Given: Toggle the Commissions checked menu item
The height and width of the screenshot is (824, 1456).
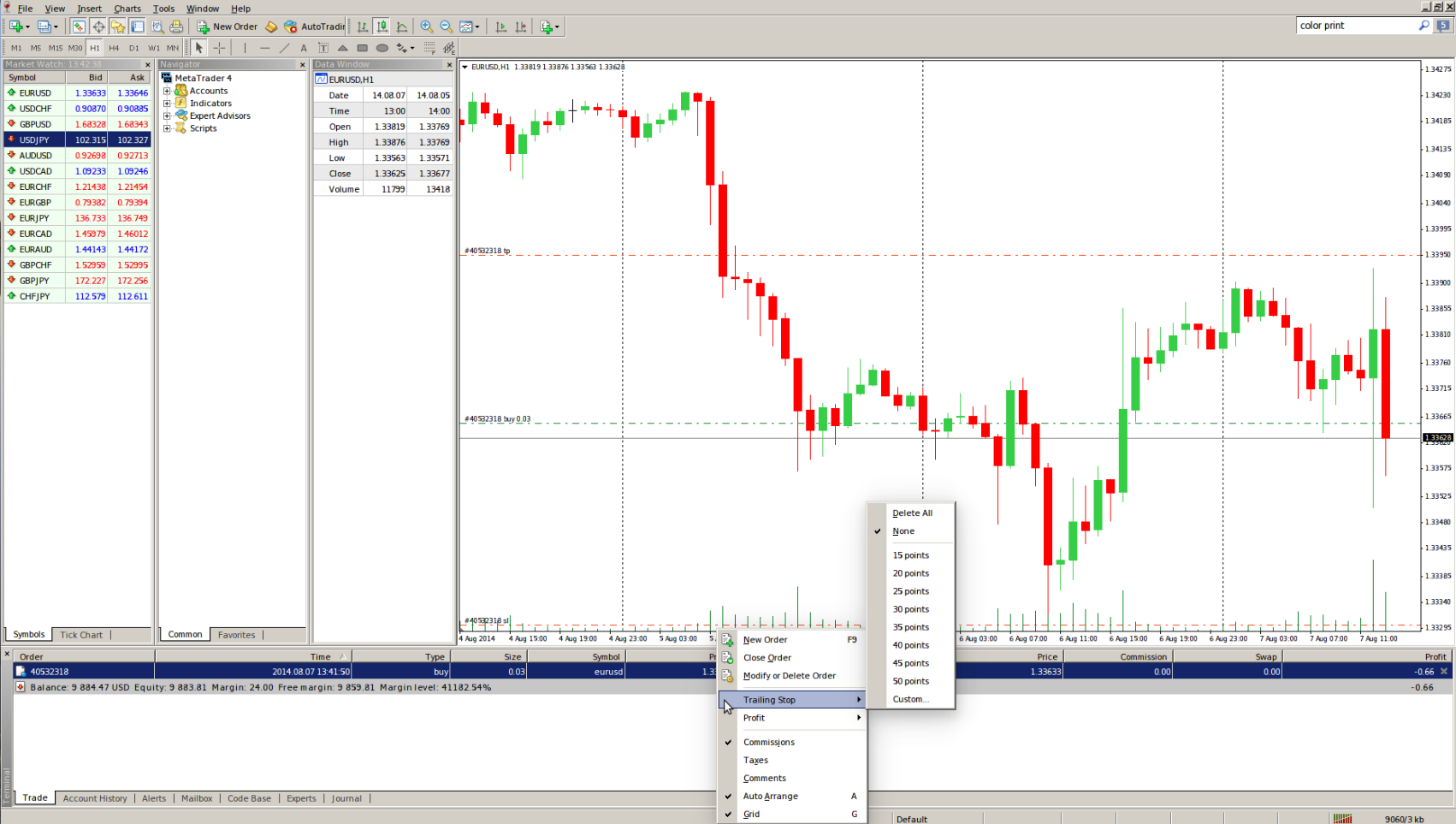Looking at the screenshot, I should click(x=769, y=742).
